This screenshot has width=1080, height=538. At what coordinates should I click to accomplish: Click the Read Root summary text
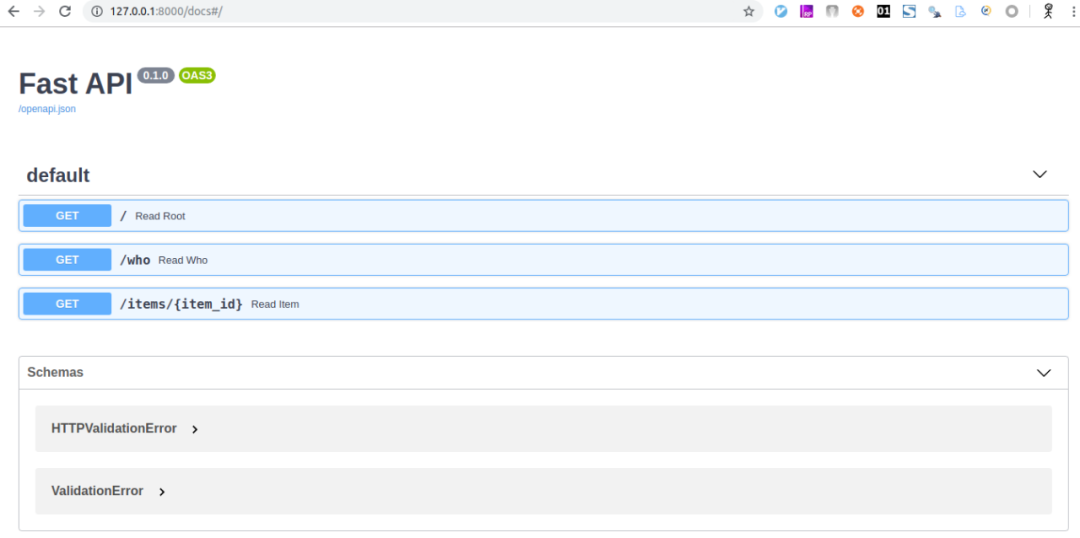(x=160, y=216)
